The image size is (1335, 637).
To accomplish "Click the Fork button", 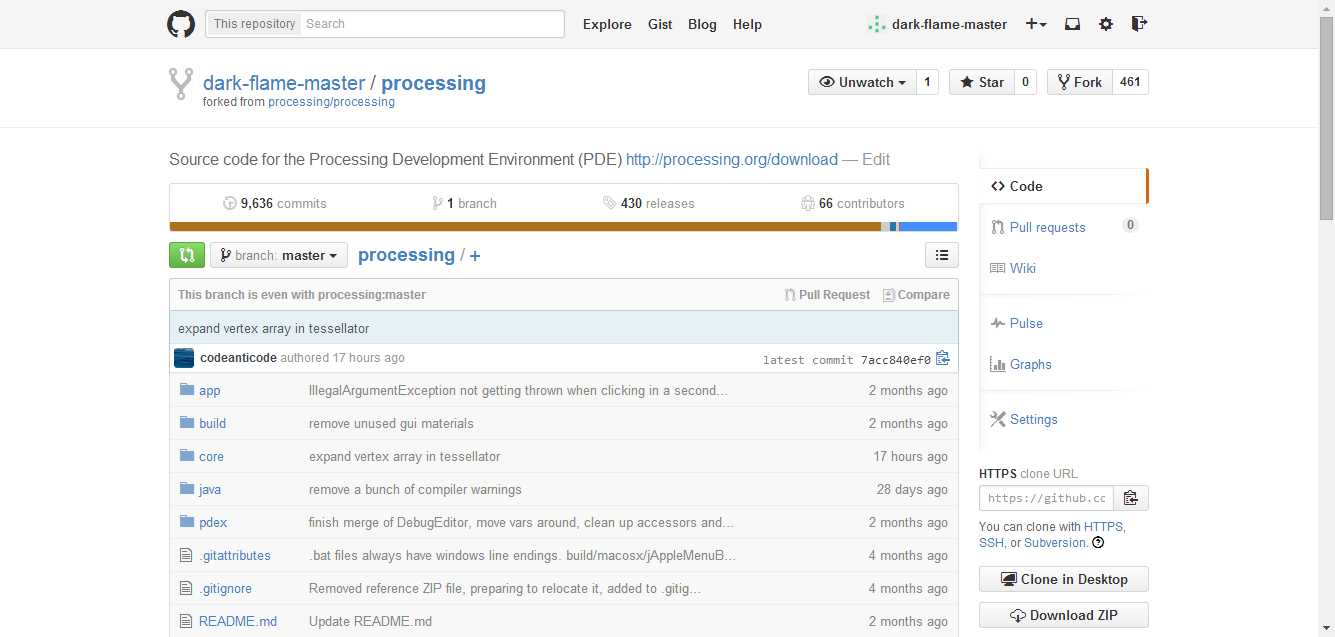I will 1079,82.
